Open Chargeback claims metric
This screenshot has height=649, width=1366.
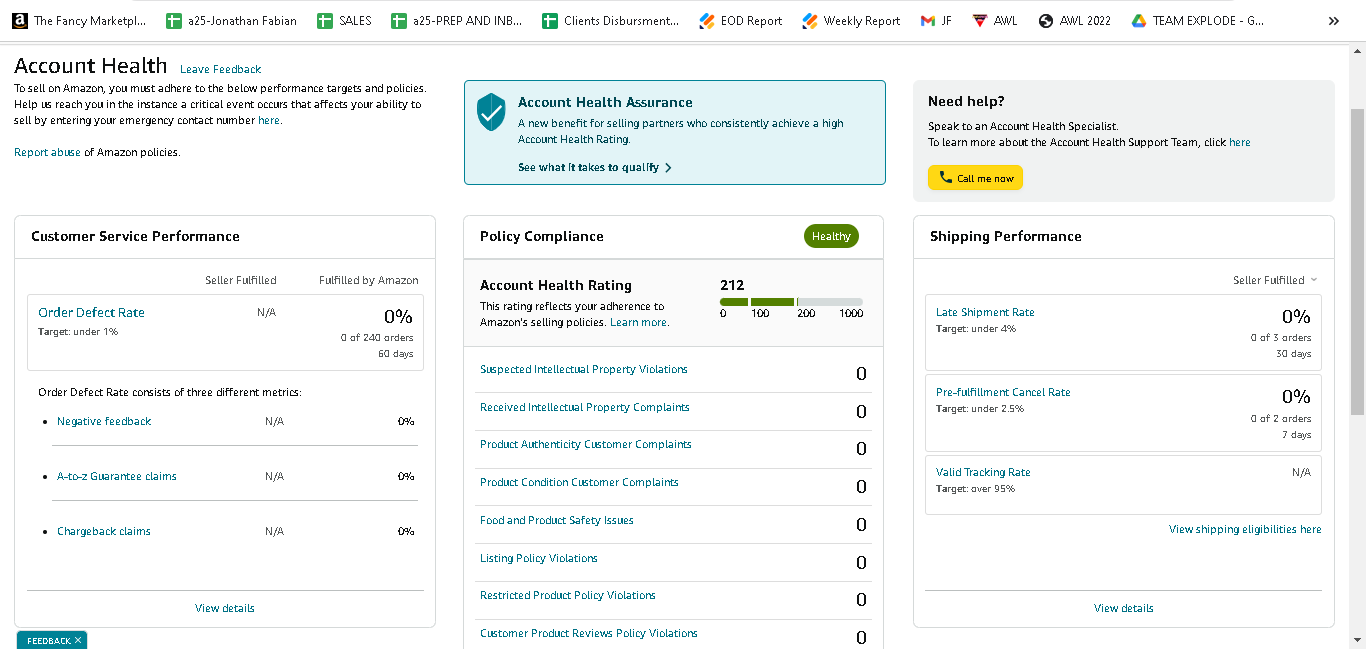(x=104, y=531)
